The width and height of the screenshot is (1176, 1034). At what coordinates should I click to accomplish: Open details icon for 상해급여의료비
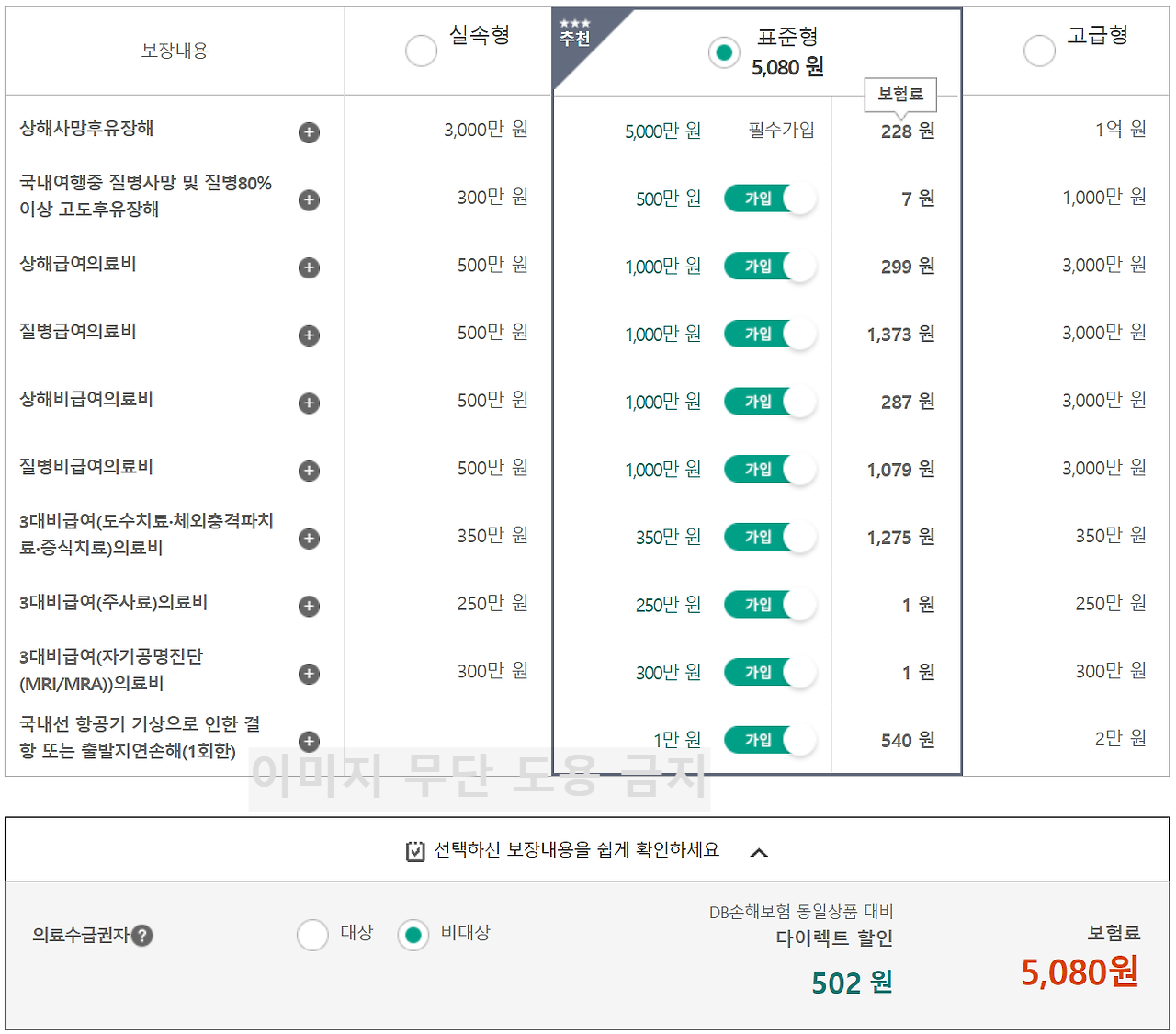pyautogui.click(x=309, y=267)
